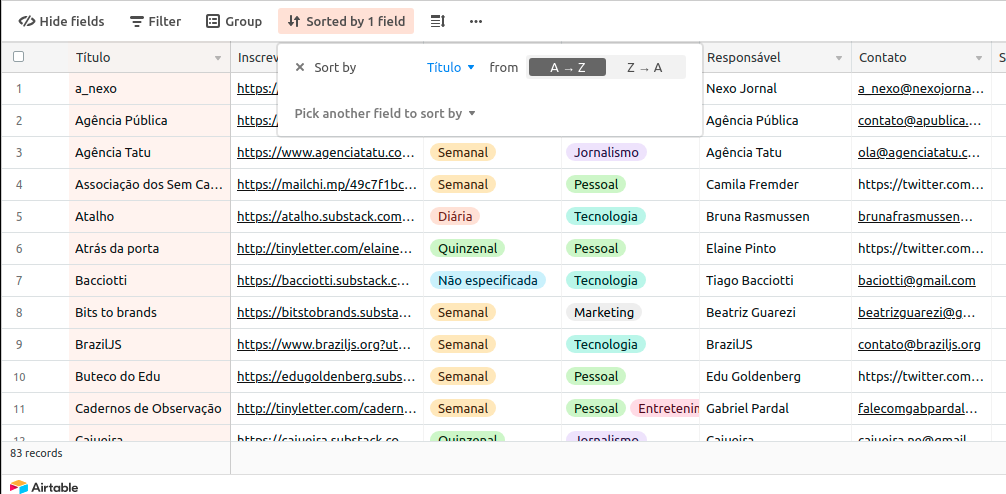Select the BrazilJS title cell
1006x494 pixels.
pos(149,345)
